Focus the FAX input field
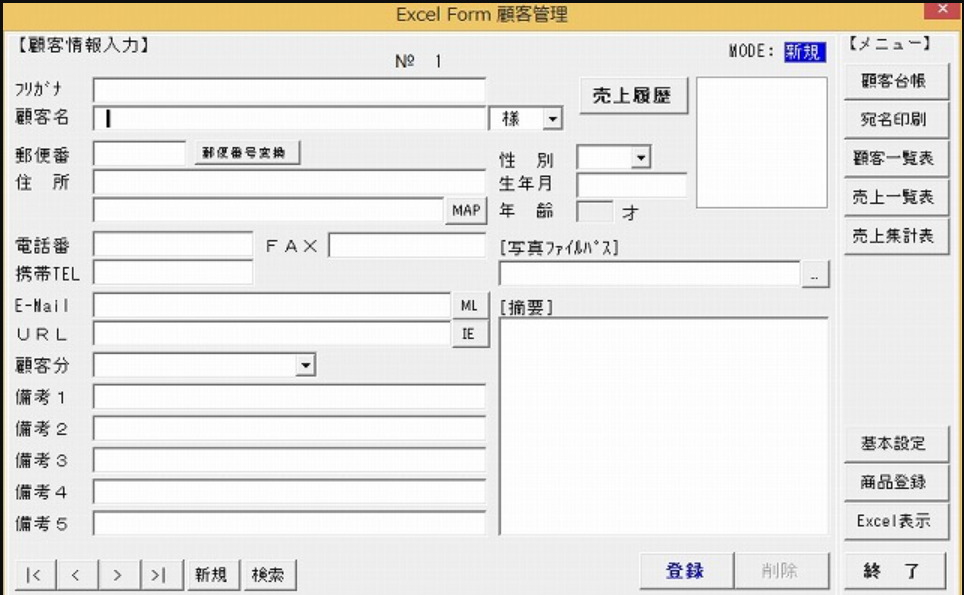The width and height of the screenshot is (964, 595). pyautogui.click(x=407, y=245)
